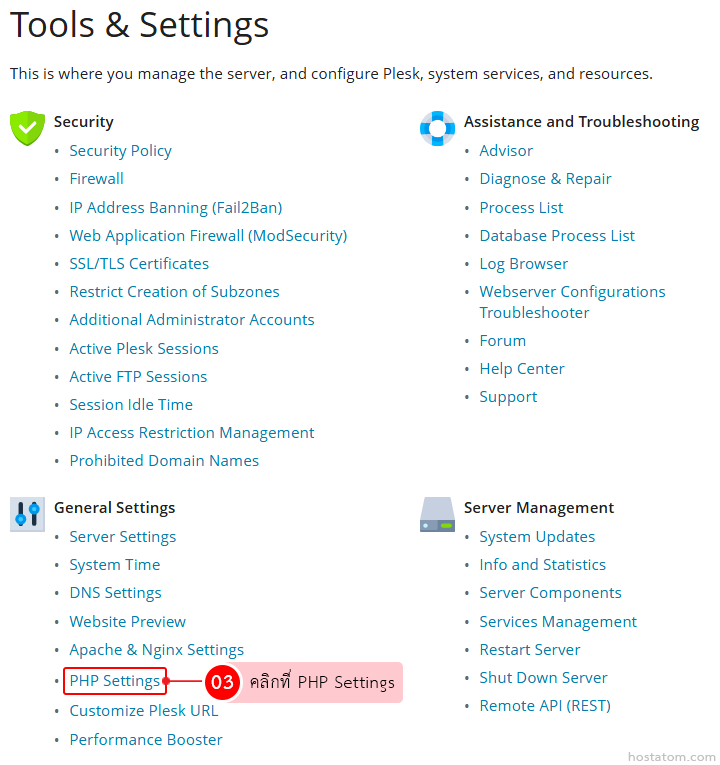Click the Assistance and Troubleshooting lifebuoy icon
The image size is (720, 765).
pyautogui.click(x=437, y=128)
